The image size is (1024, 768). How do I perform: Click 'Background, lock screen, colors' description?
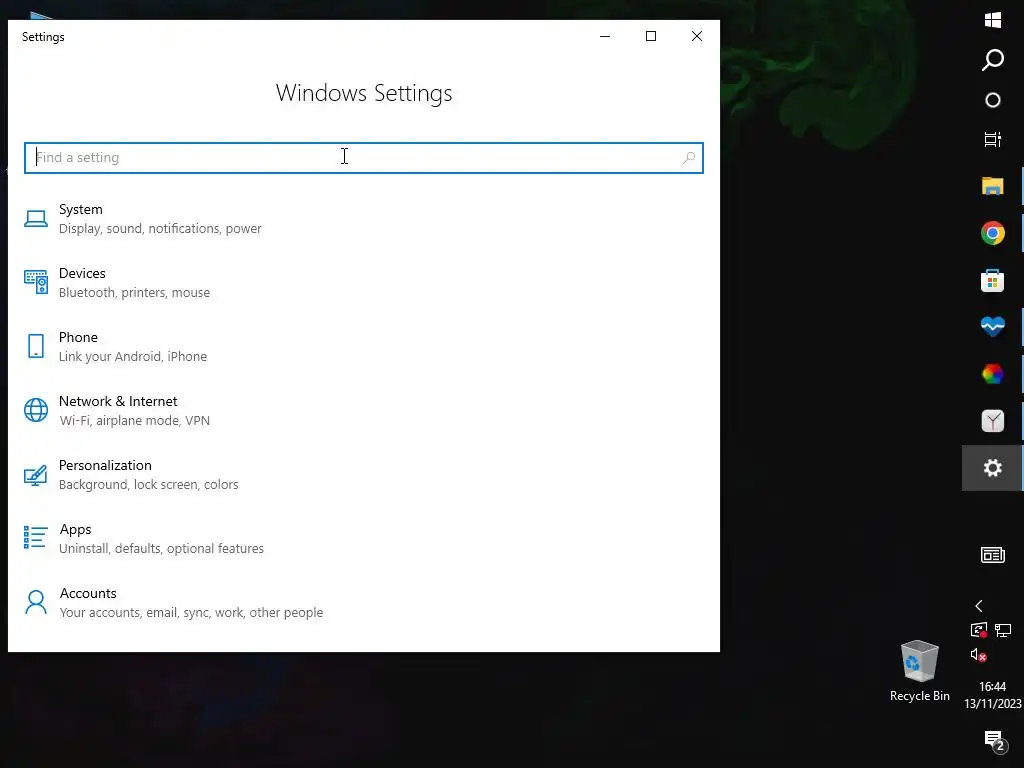148,485
